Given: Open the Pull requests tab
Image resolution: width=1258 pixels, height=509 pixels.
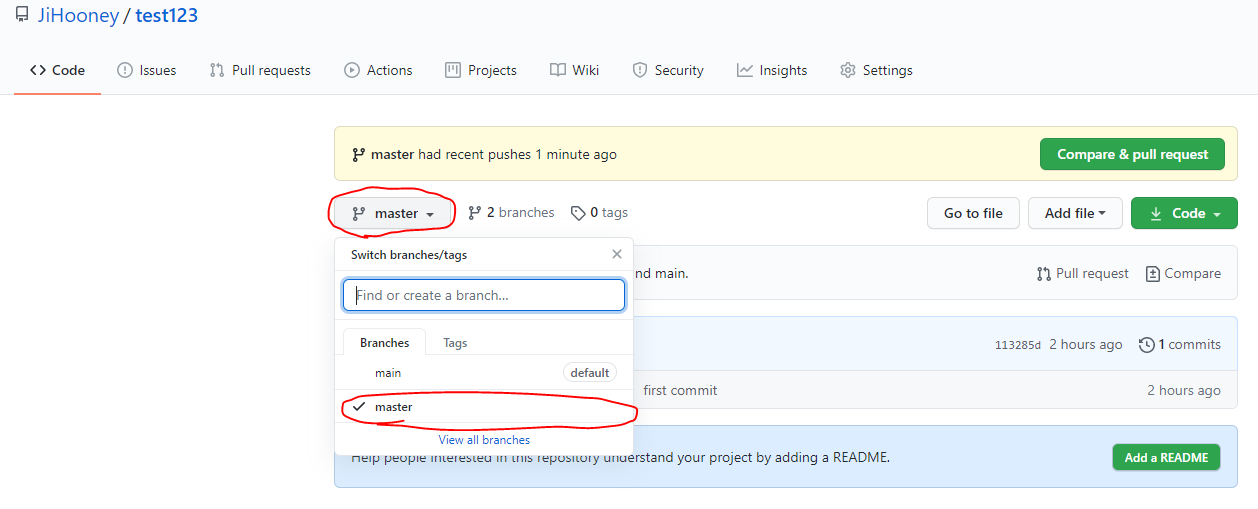Looking at the screenshot, I should [260, 70].
